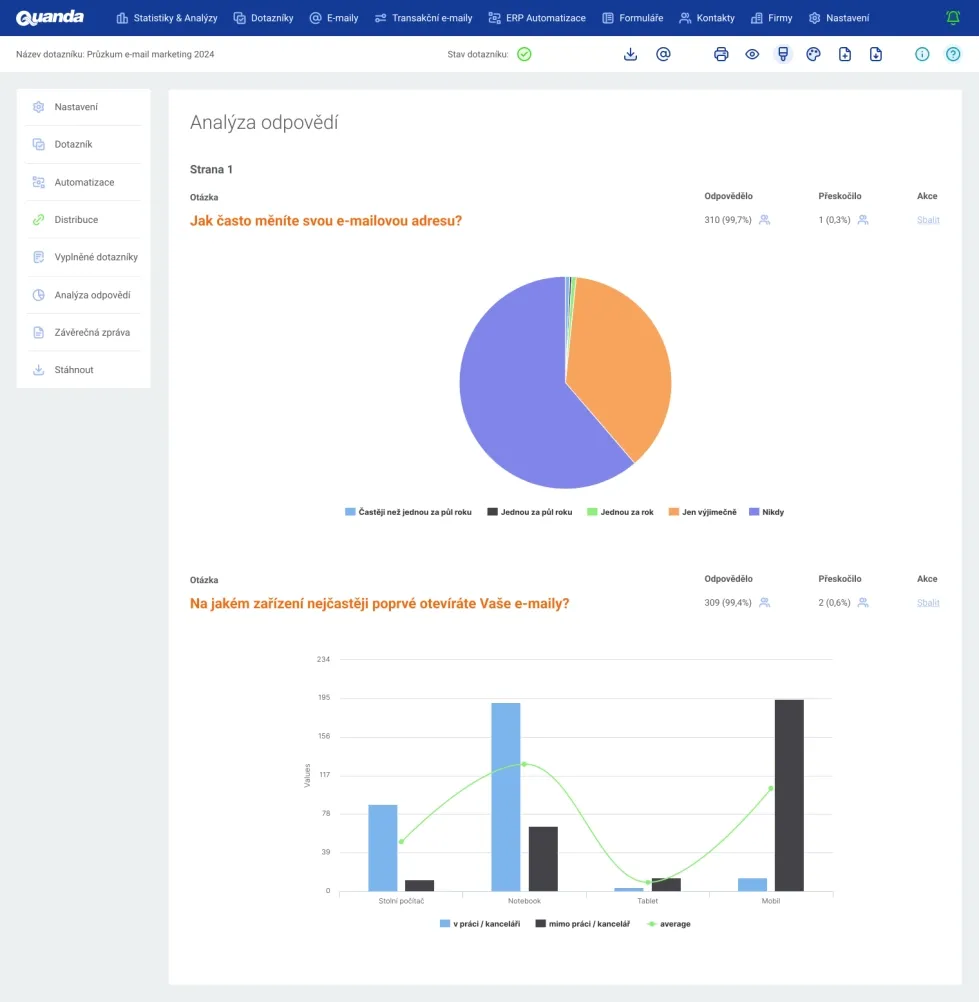Screen dimensions: 980x1002
Task: Open the notification bell icon
Action: 952,18
